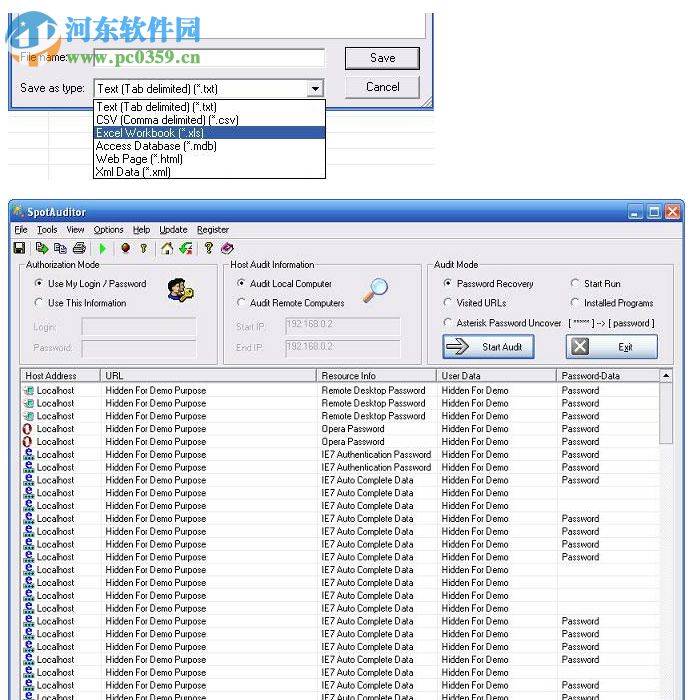This screenshot has height=700, width=688.
Task: Choose Web Page (*.html) from list
Action: [209, 158]
